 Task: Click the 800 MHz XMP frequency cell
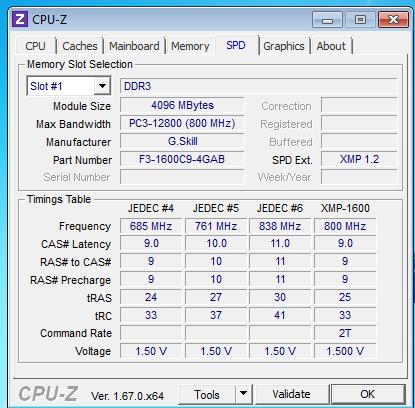(345, 226)
